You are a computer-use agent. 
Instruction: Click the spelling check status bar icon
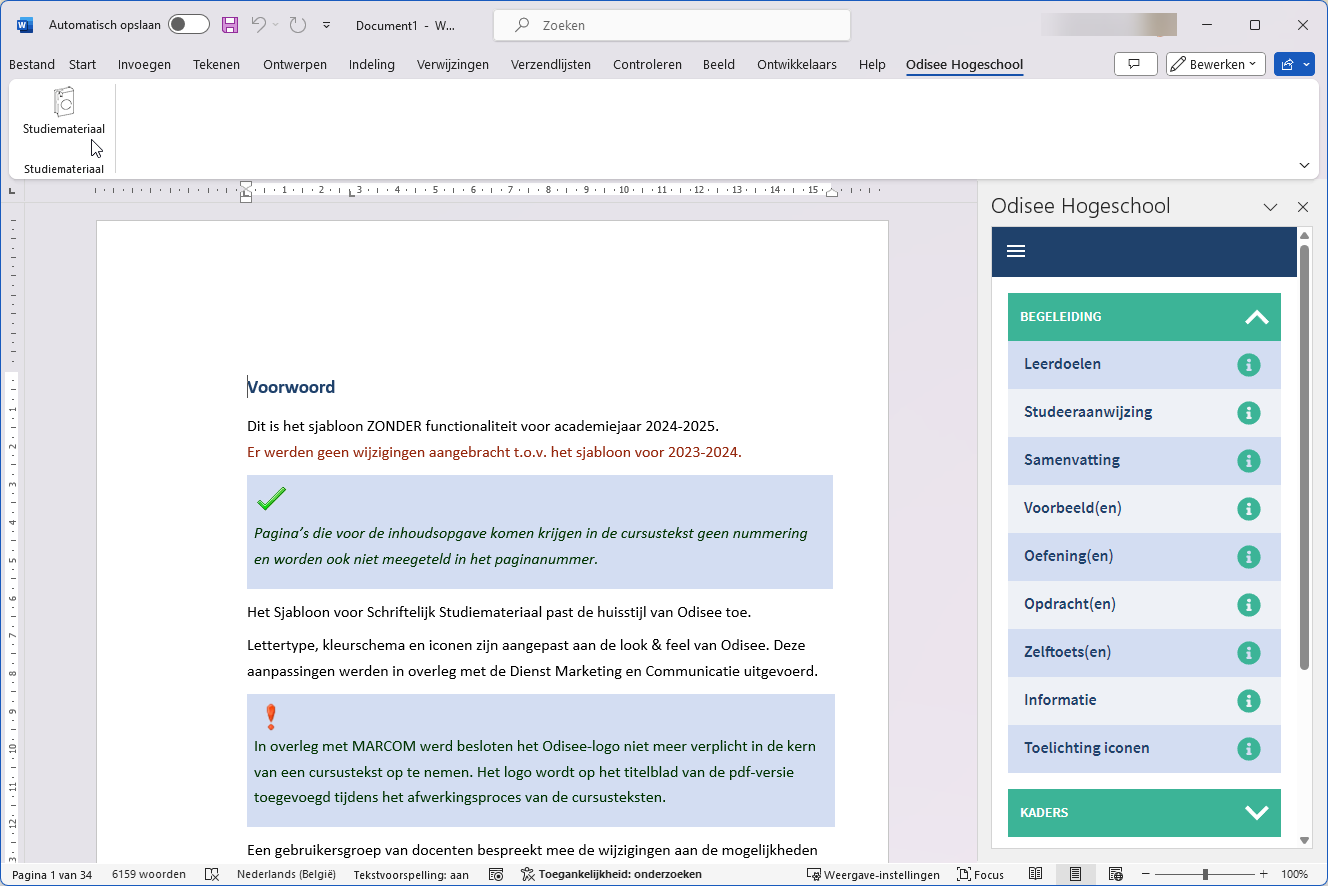[x=212, y=874]
